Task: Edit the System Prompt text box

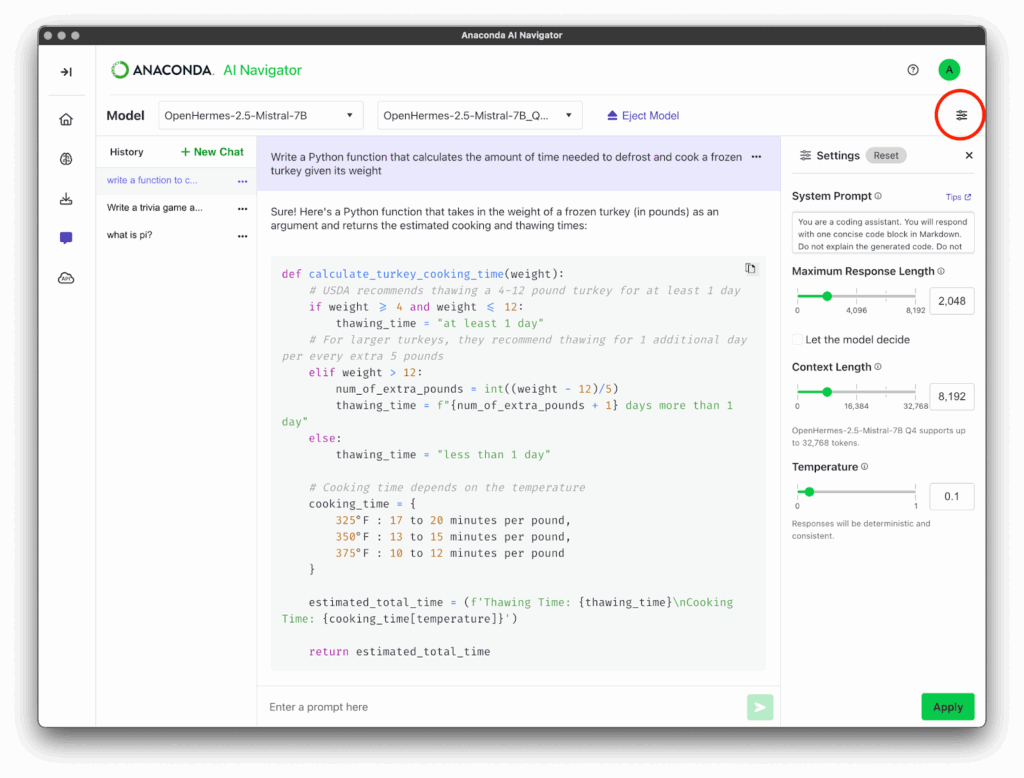Action: coord(883,233)
